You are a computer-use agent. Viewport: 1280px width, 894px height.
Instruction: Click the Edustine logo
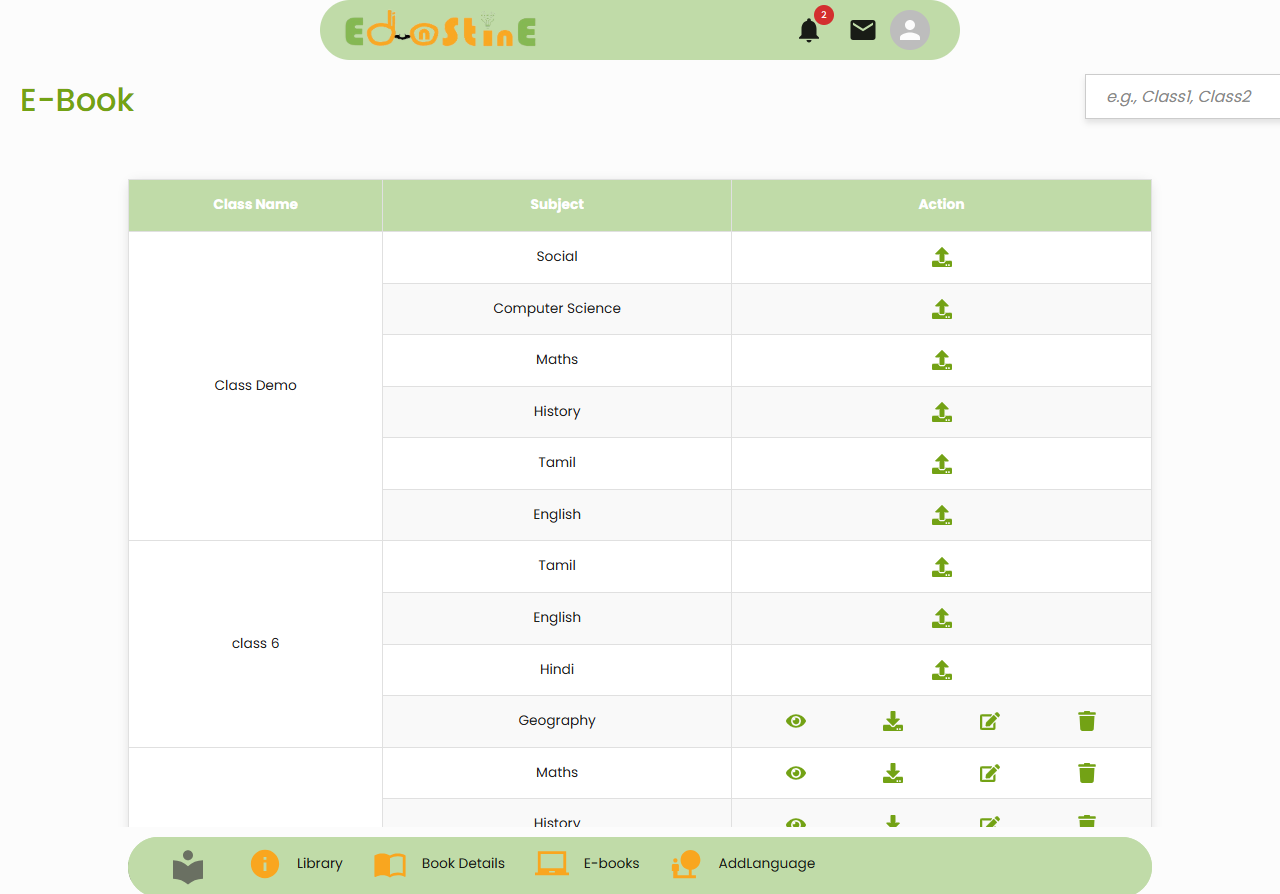pos(441,31)
